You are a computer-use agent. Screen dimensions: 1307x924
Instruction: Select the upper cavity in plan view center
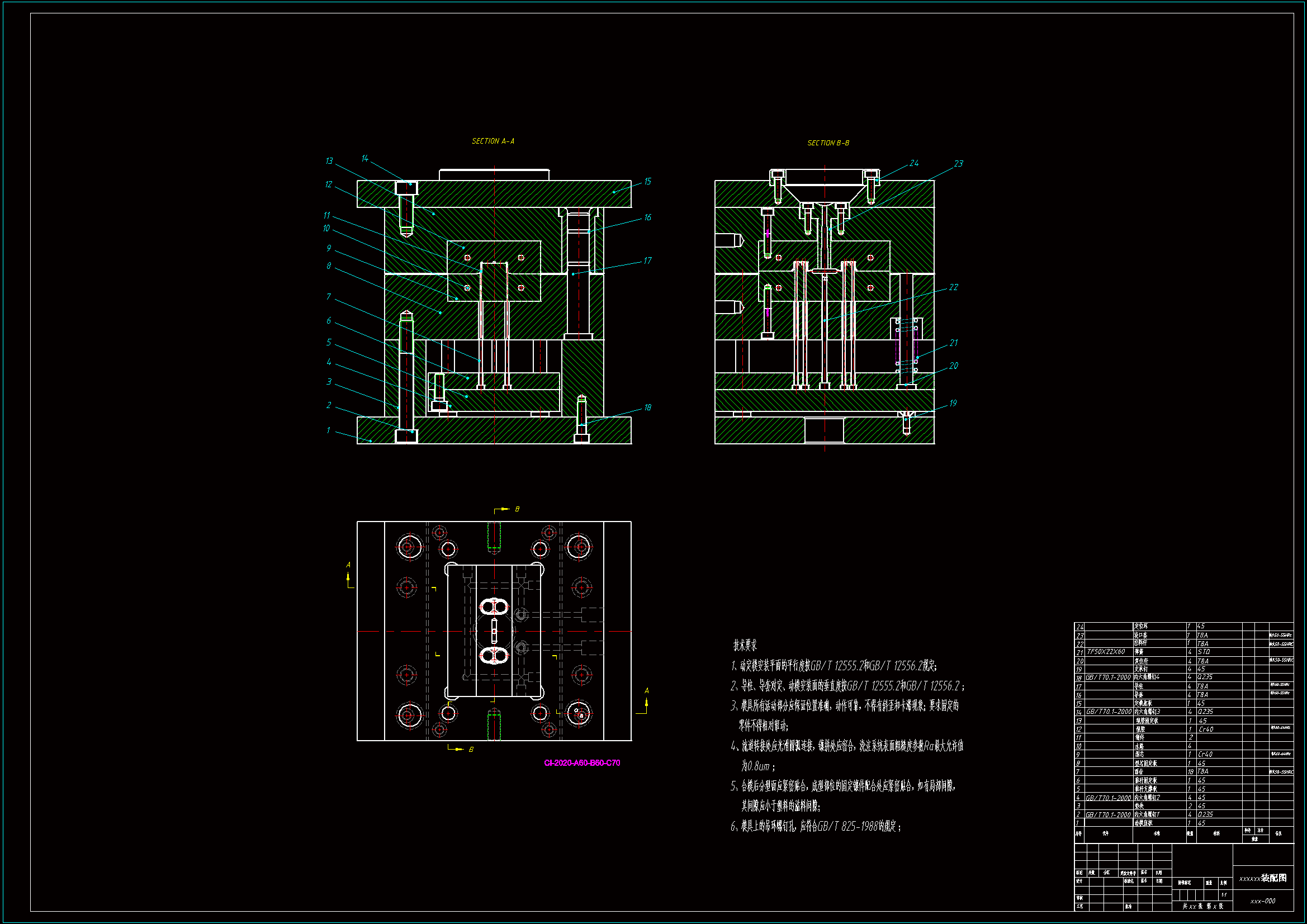click(493, 607)
